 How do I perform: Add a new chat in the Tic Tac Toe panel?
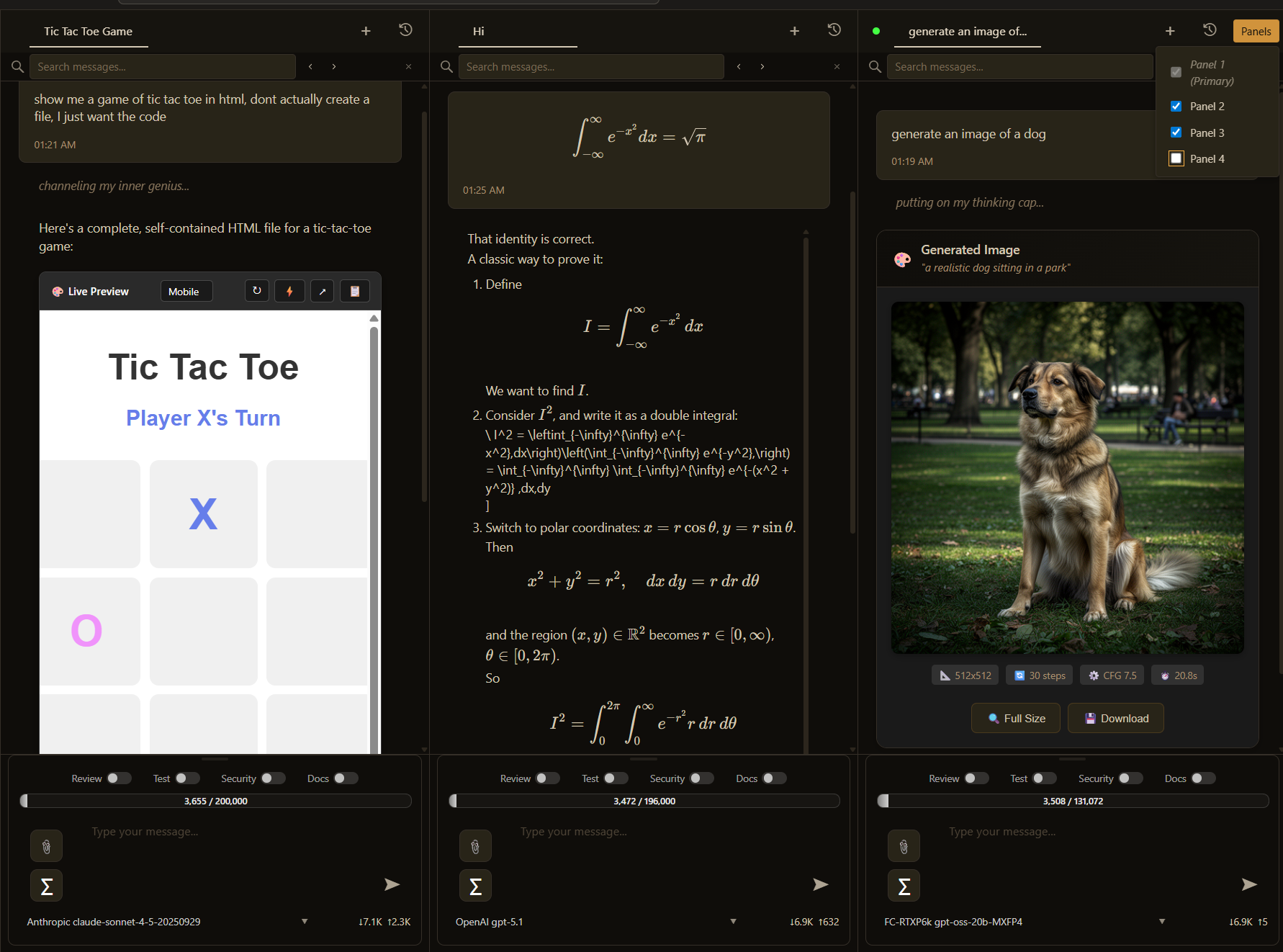[x=366, y=31]
